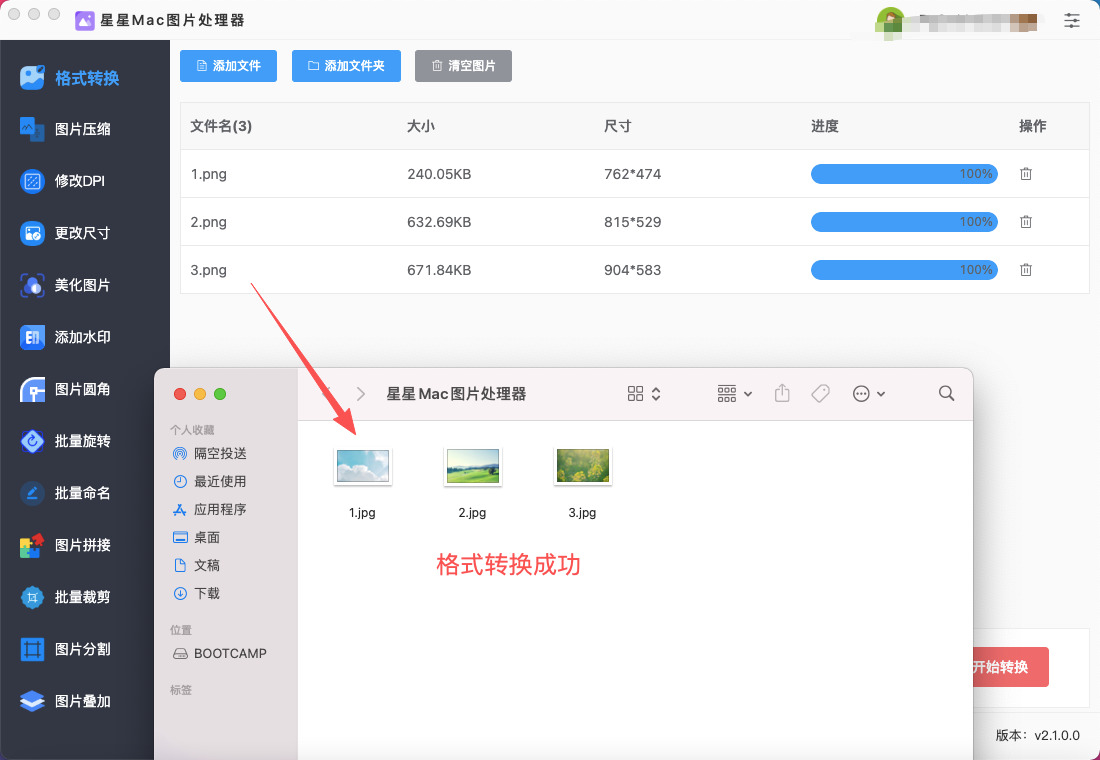Open 下载 in the Finder sidebar

point(207,593)
